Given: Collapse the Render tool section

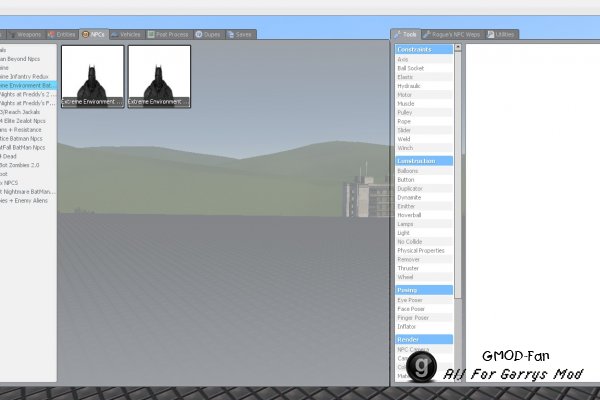Looking at the screenshot, I should (x=424, y=340).
